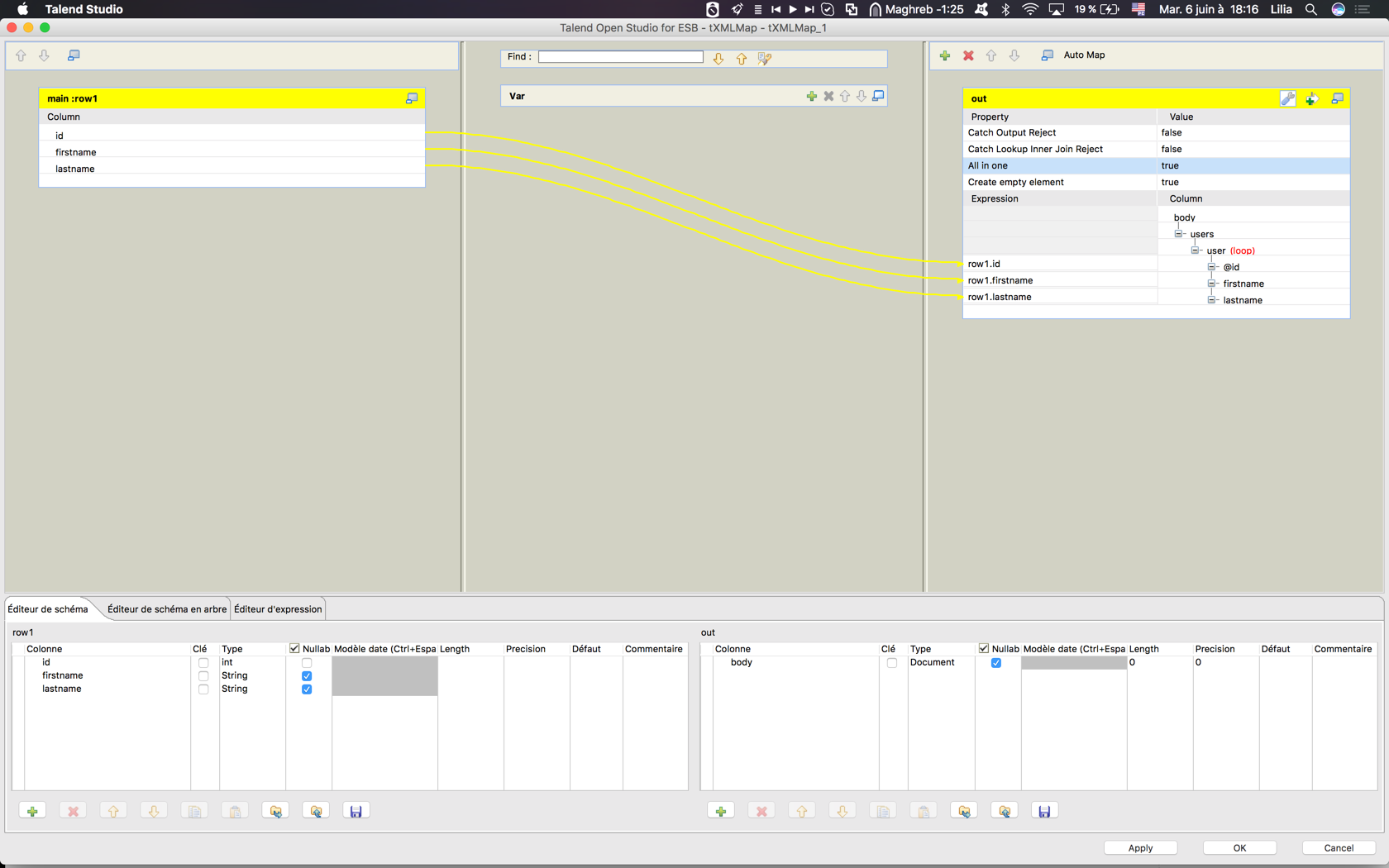Click Bluetooth icon in menu bar
This screenshot has width=1389, height=868.
1006,9
